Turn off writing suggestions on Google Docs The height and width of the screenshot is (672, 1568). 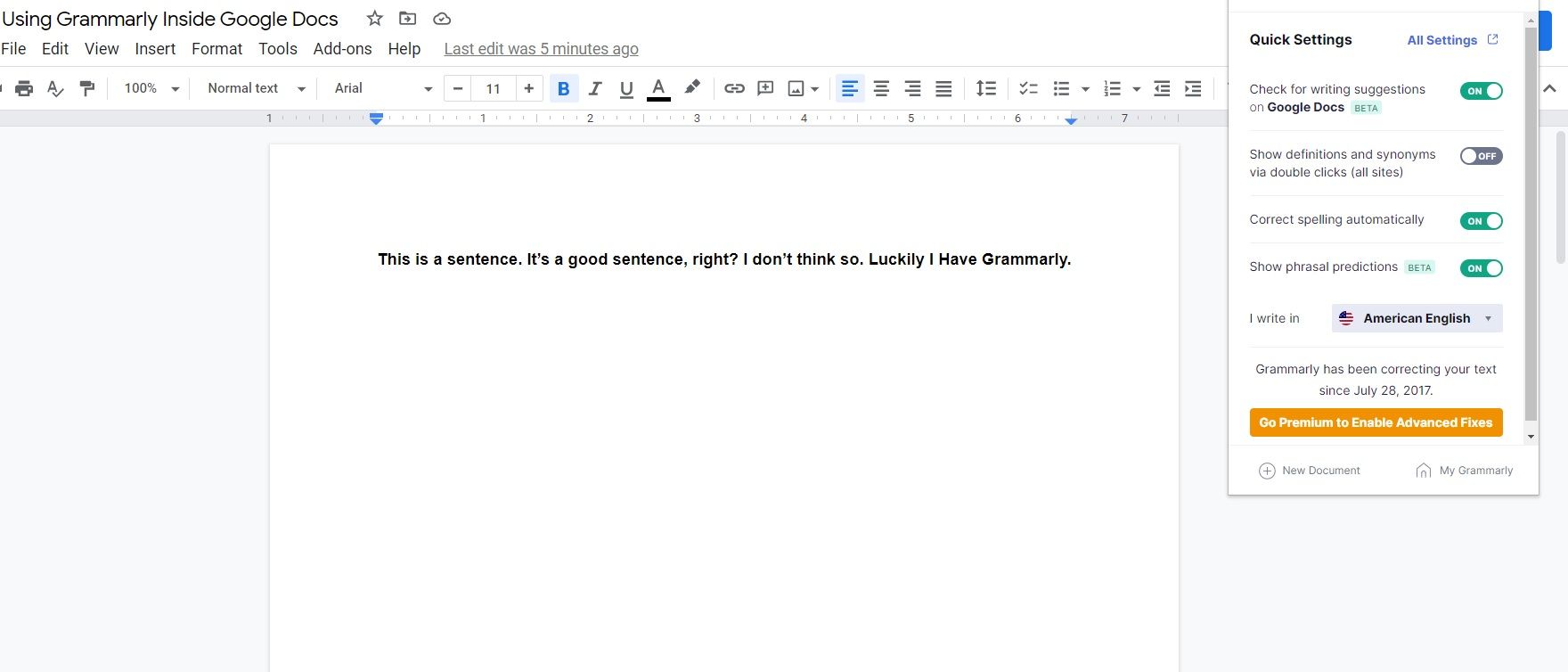1482,91
